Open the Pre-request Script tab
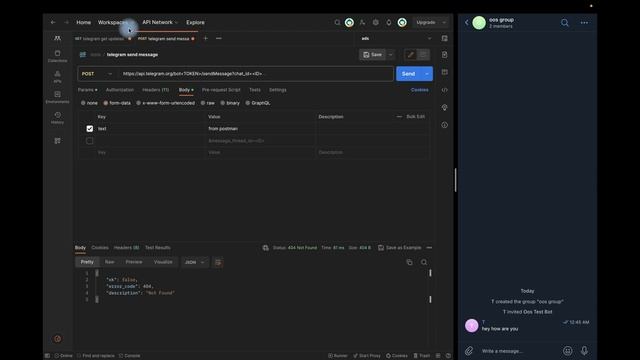 pos(221,90)
